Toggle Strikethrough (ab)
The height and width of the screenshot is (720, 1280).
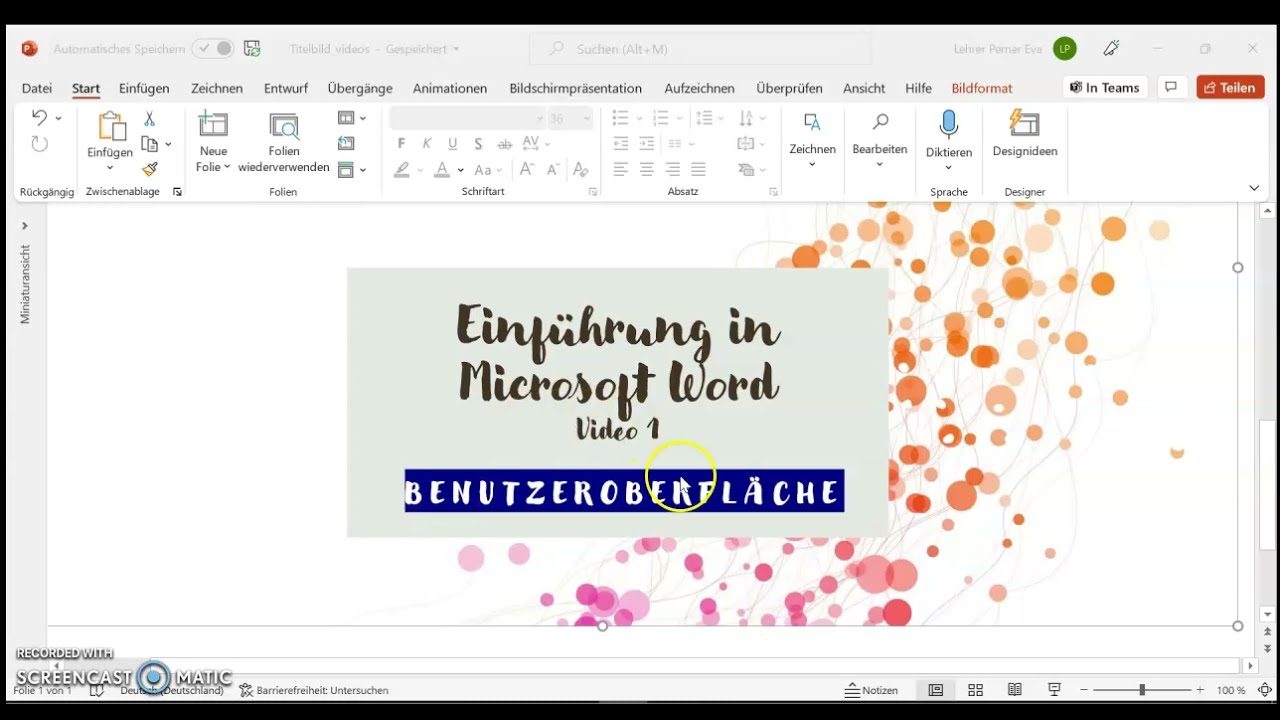[505, 144]
